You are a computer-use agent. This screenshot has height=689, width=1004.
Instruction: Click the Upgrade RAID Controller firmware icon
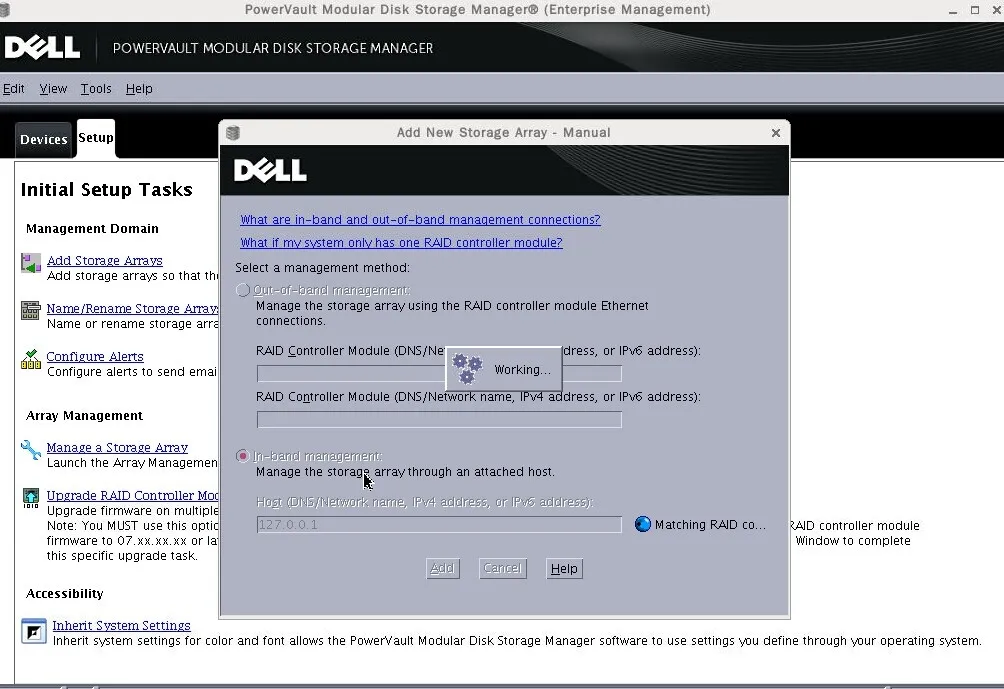[31, 498]
